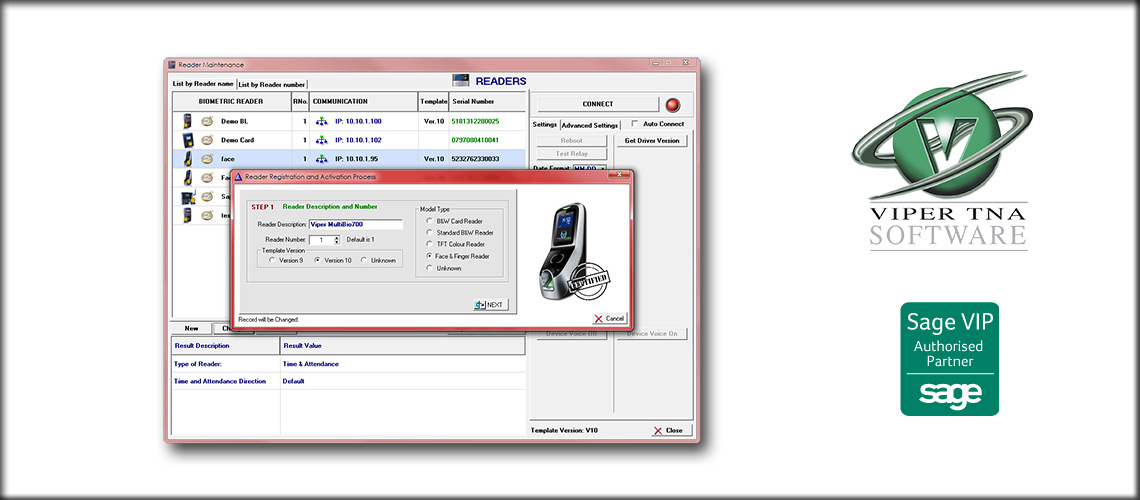The image size is (1140, 500).
Task: Click the New button below the reader list
Action: (x=191, y=328)
